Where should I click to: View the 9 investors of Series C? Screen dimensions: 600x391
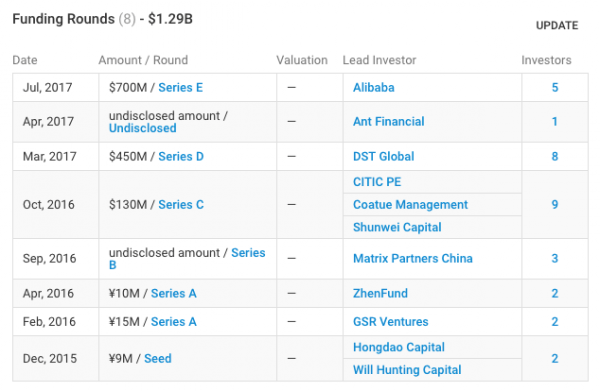click(554, 205)
